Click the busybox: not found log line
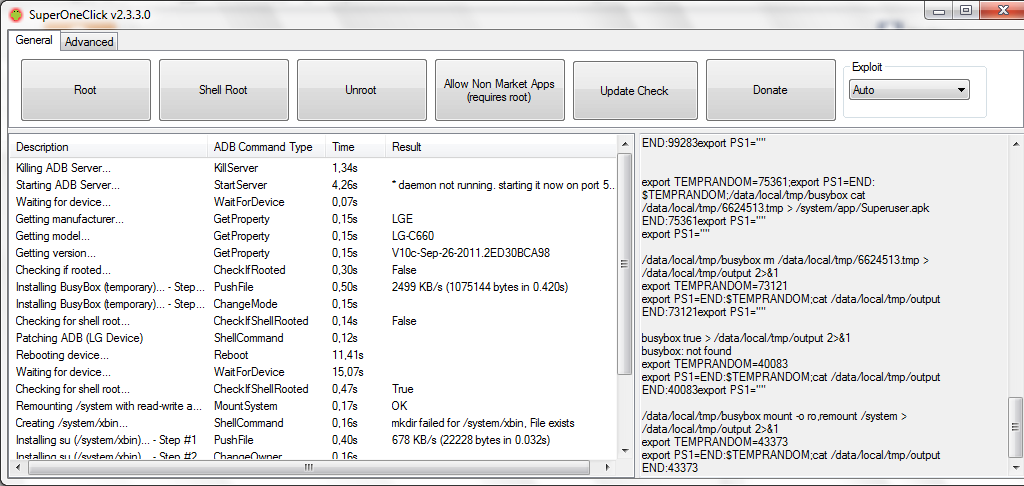 686,351
